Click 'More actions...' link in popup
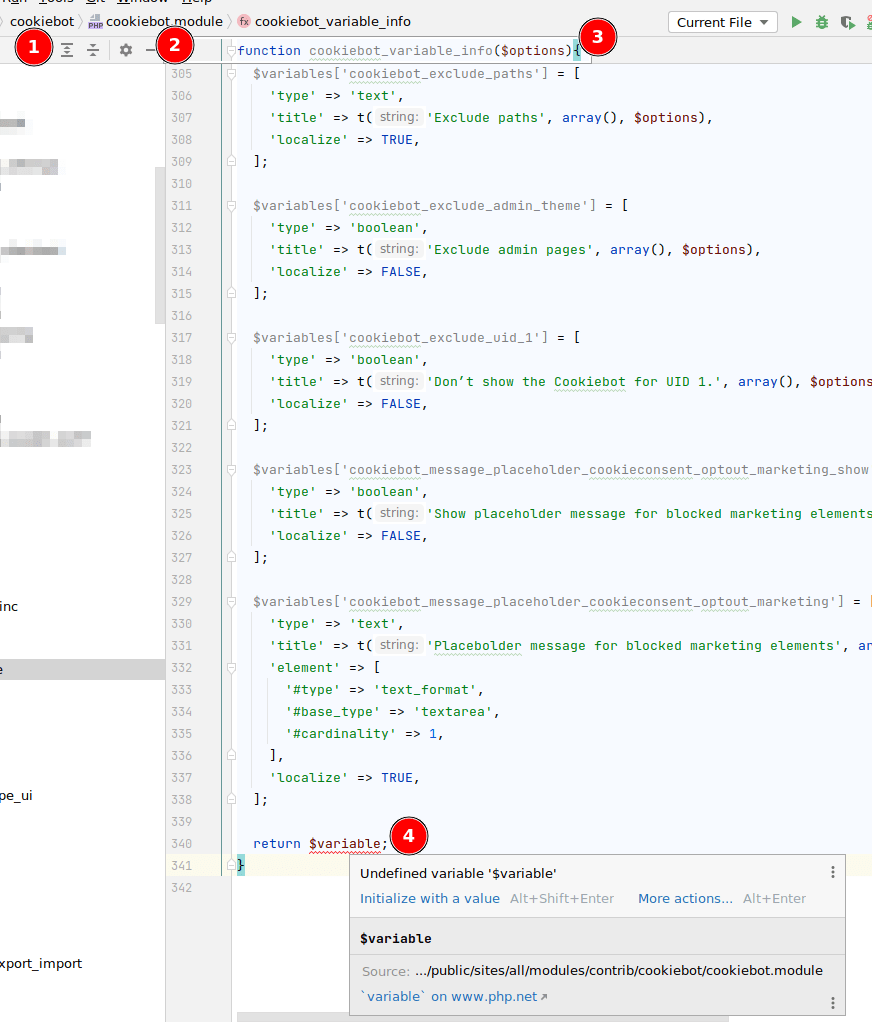The width and height of the screenshot is (872, 1022). coord(685,898)
